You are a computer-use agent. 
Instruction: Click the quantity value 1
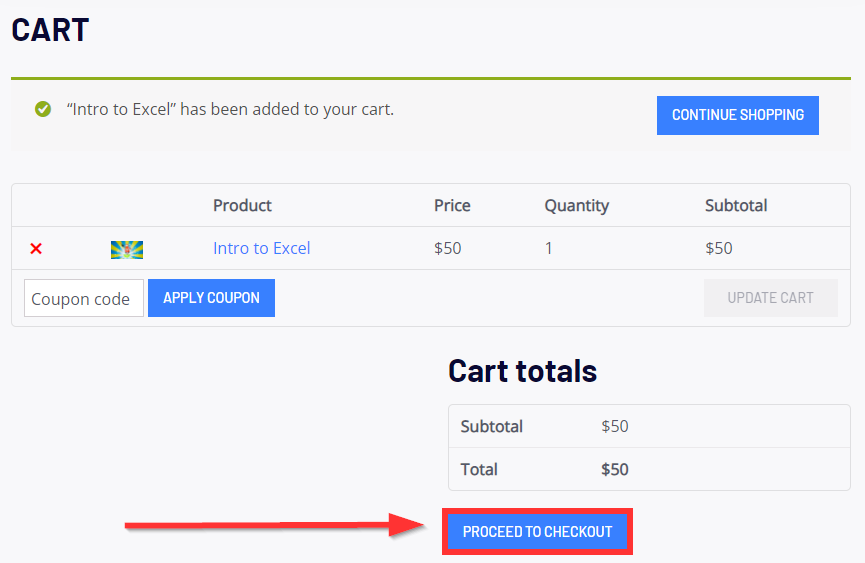click(548, 248)
